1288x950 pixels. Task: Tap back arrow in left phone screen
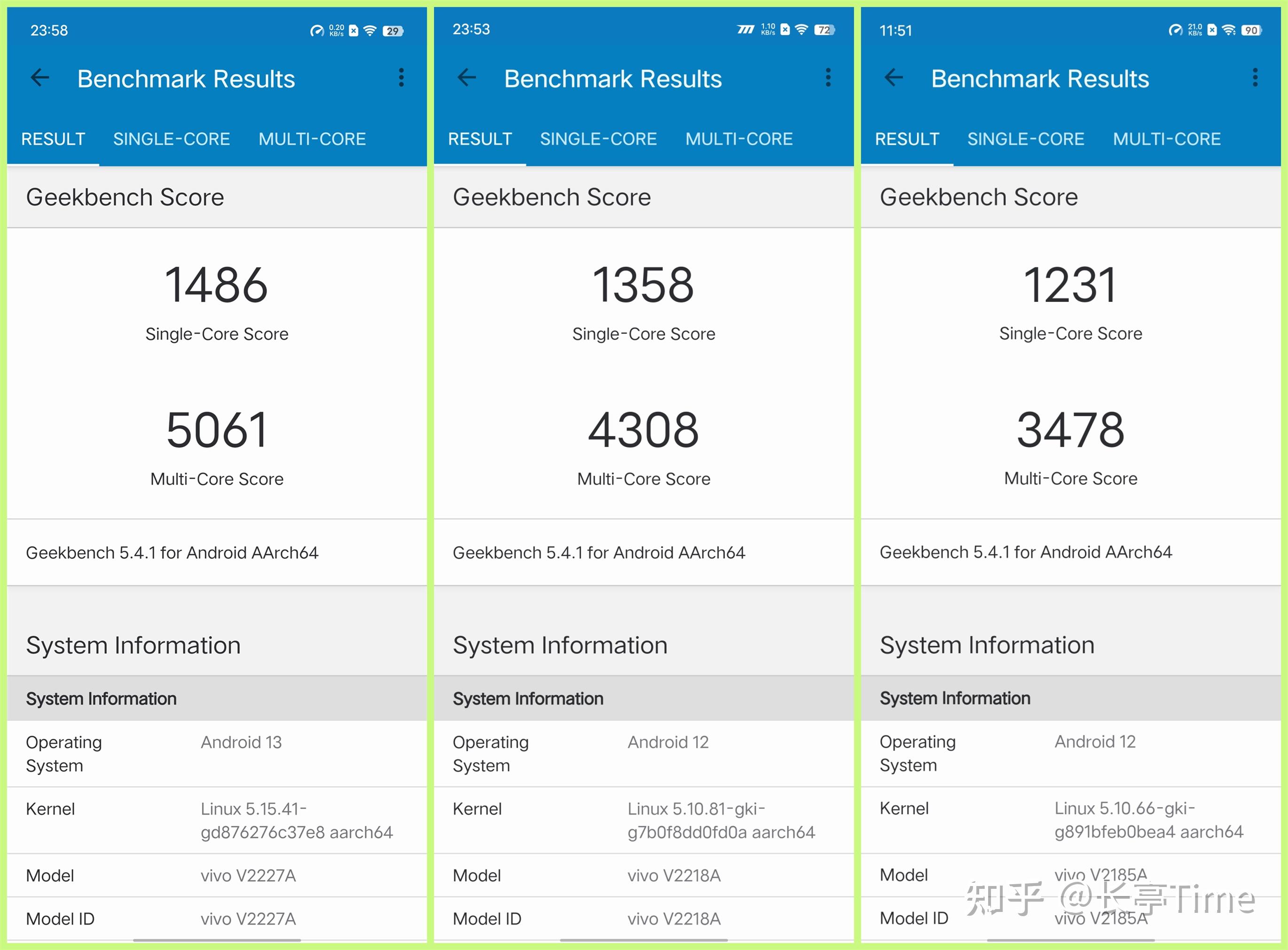[40, 78]
